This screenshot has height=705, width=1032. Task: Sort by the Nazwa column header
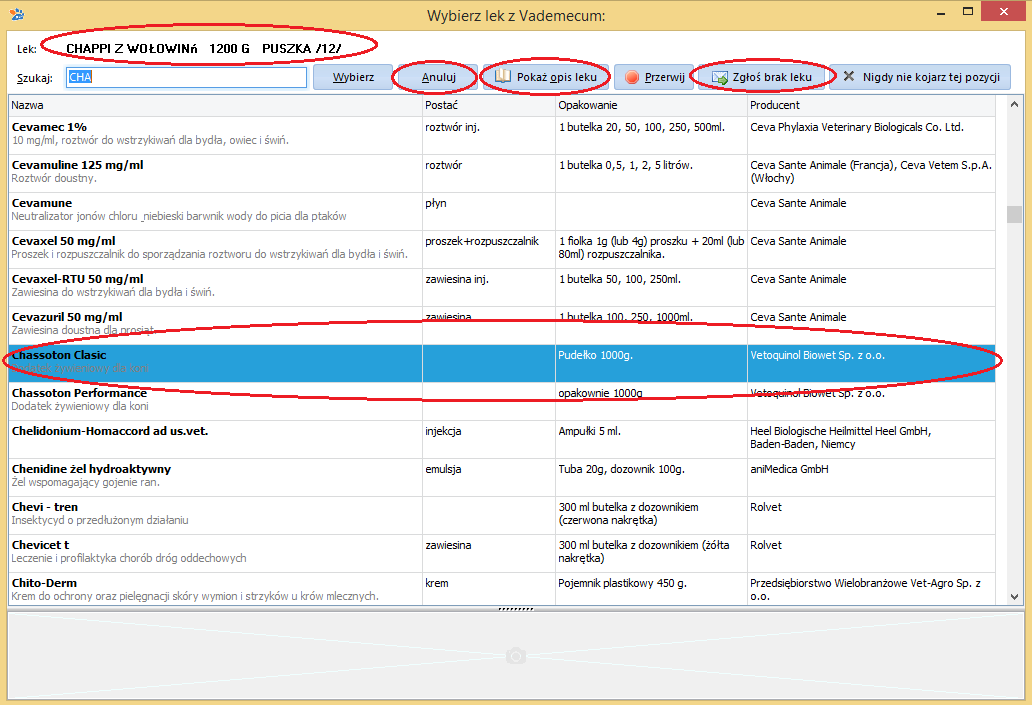(x=215, y=105)
